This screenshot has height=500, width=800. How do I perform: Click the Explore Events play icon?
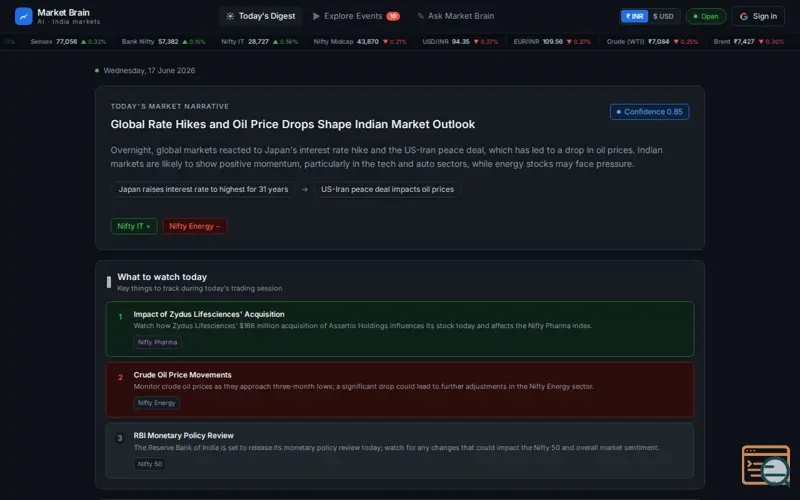click(316, 16)
